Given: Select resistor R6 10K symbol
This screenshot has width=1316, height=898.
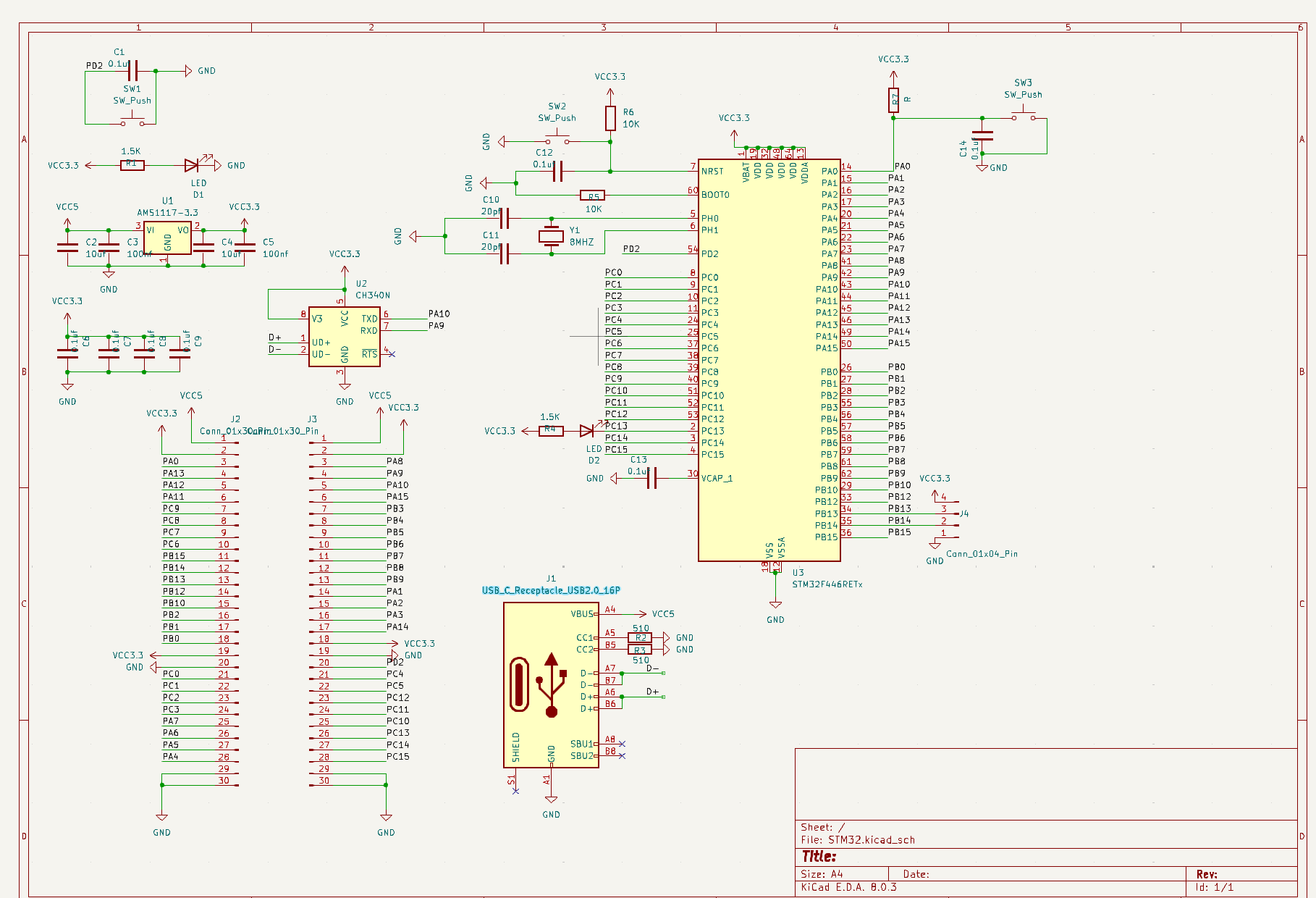Looking at the screenshot, I should (610, 118).
